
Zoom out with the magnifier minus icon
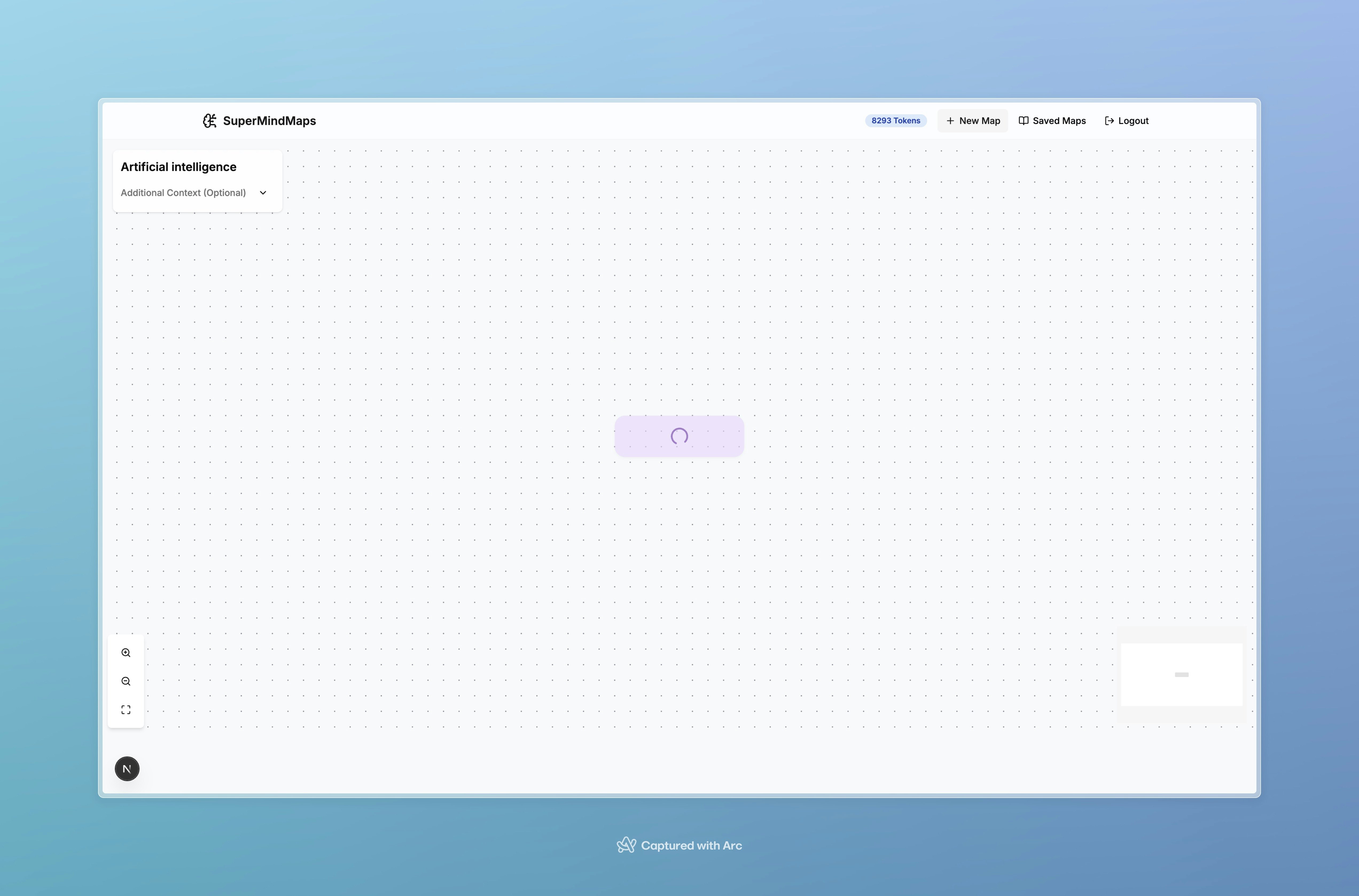tap(126, 681)
